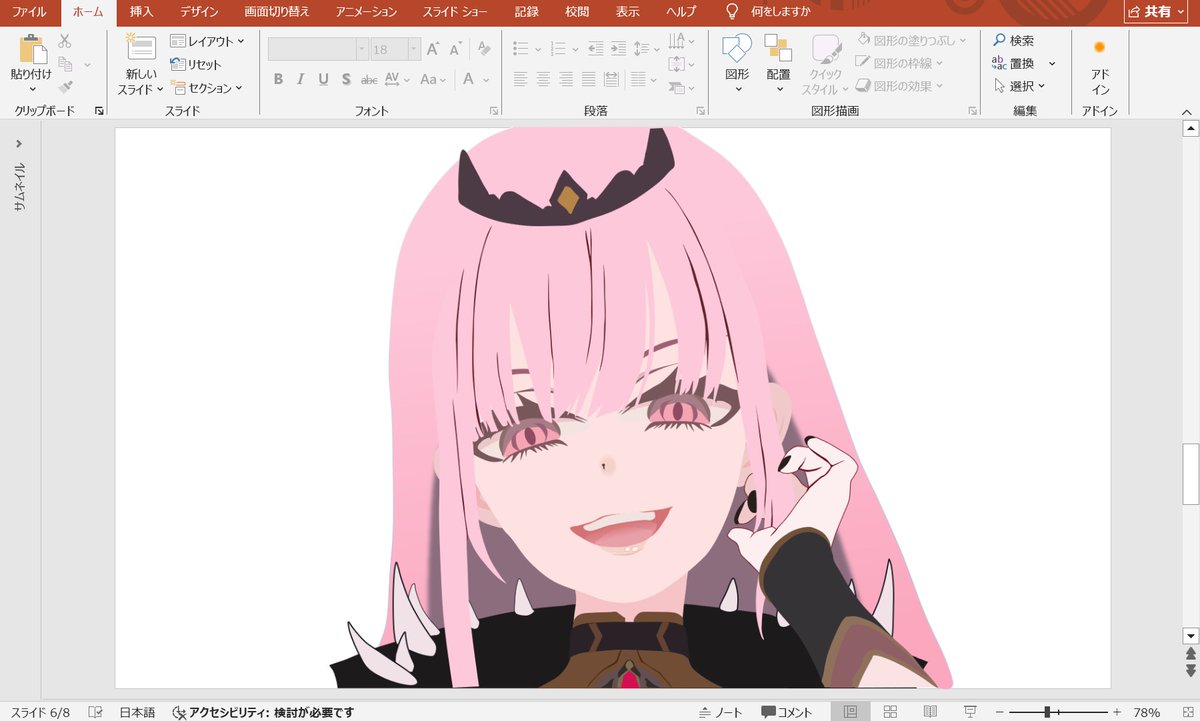The image size is (1200, 721).
Task: Click the Cut scissors icon
Action: (x=65, y=41)
